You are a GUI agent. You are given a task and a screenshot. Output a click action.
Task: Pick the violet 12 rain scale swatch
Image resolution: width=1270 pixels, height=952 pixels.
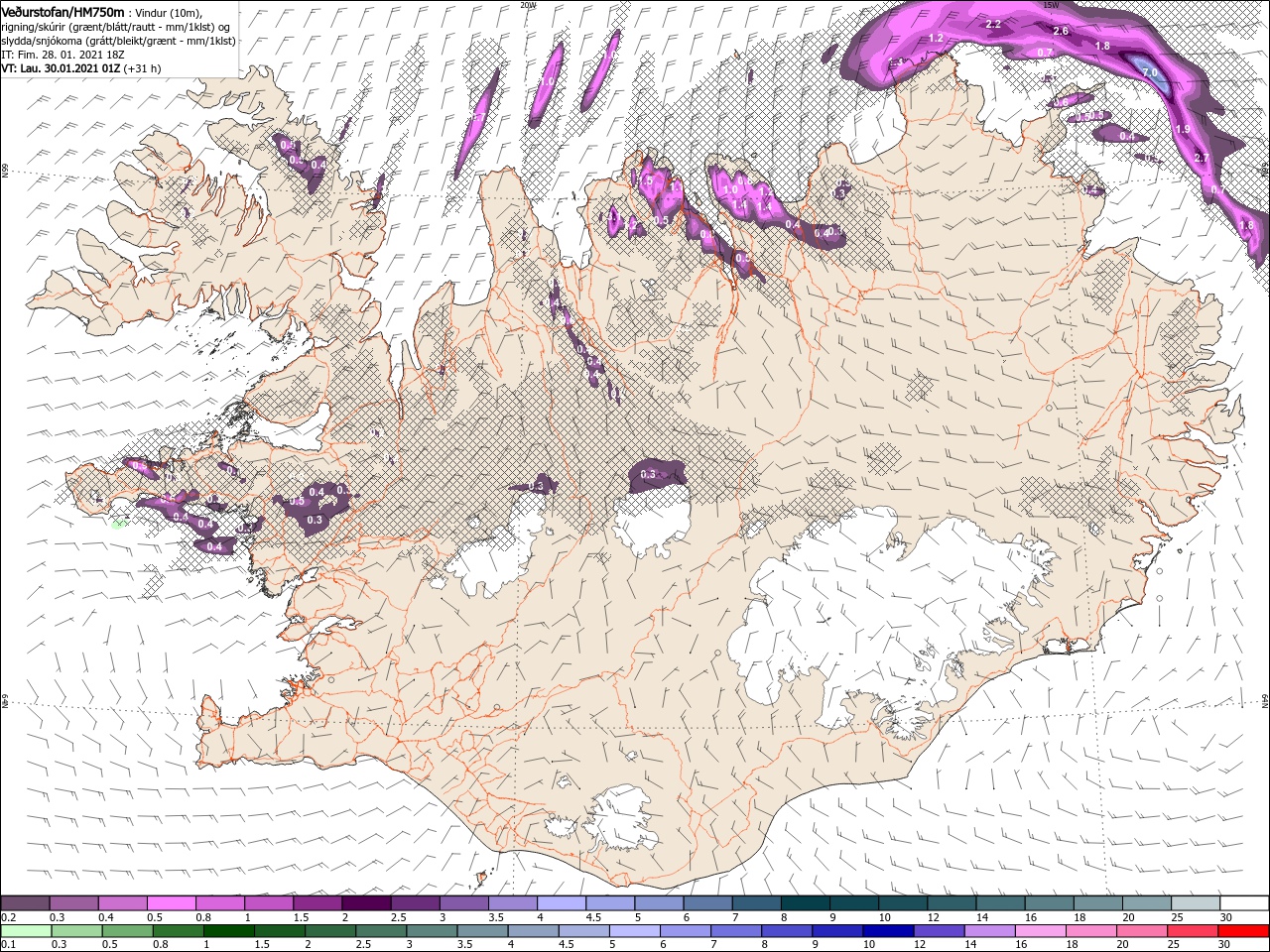(939, 931)
